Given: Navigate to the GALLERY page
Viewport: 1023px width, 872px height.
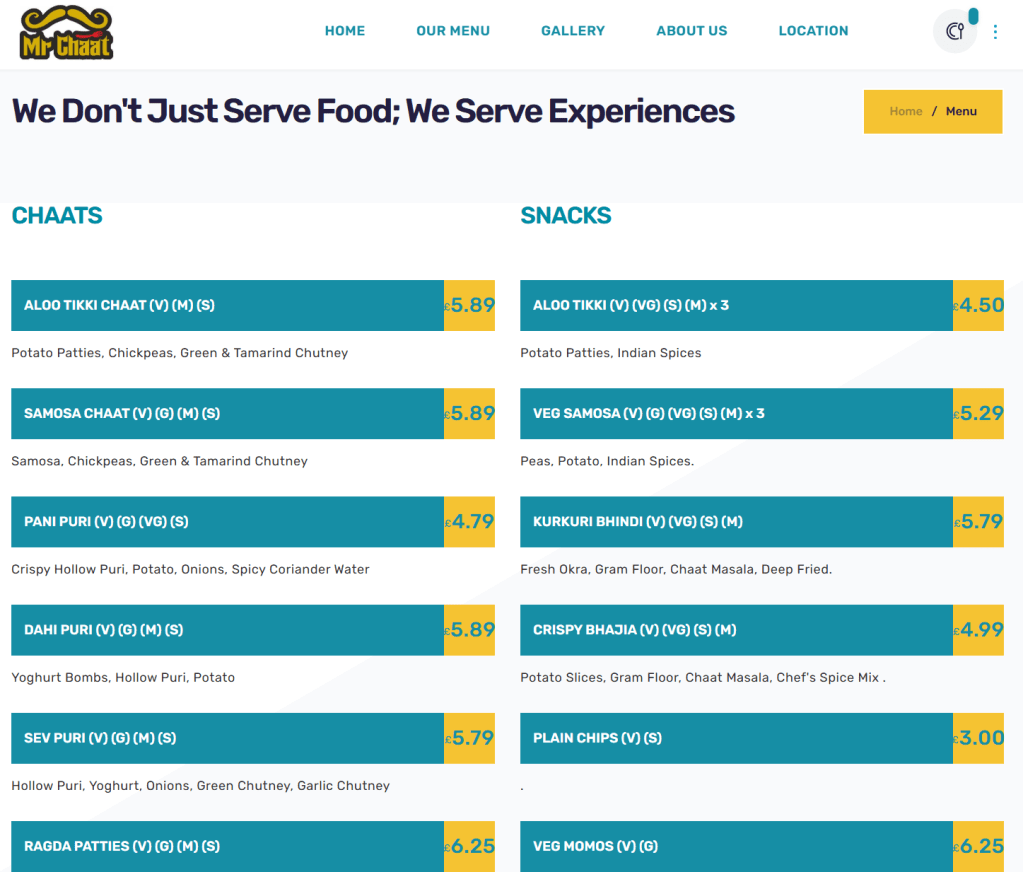Looking at the screenshot, I should tap(573, 31).
